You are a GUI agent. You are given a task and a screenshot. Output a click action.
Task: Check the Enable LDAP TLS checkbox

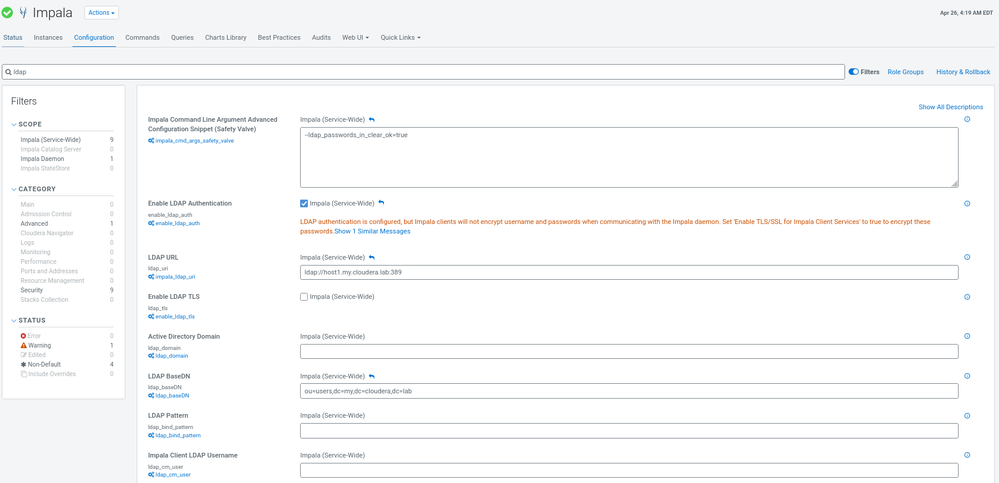pyautogui.click(x=304, y=297)
